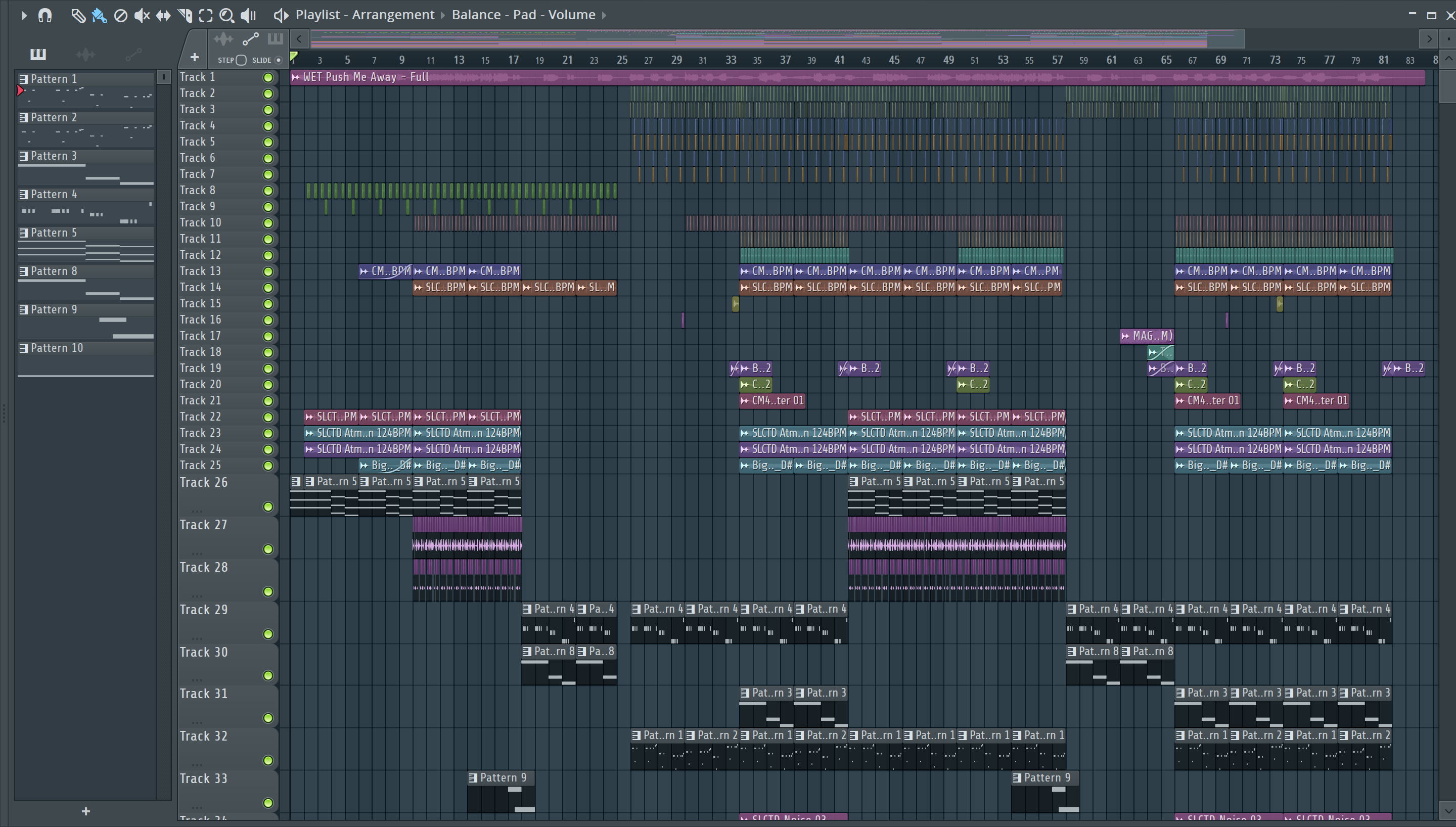Enable the STEP checkbox
This screenshot has height=827, width=1456.
(x=241, y=60)
